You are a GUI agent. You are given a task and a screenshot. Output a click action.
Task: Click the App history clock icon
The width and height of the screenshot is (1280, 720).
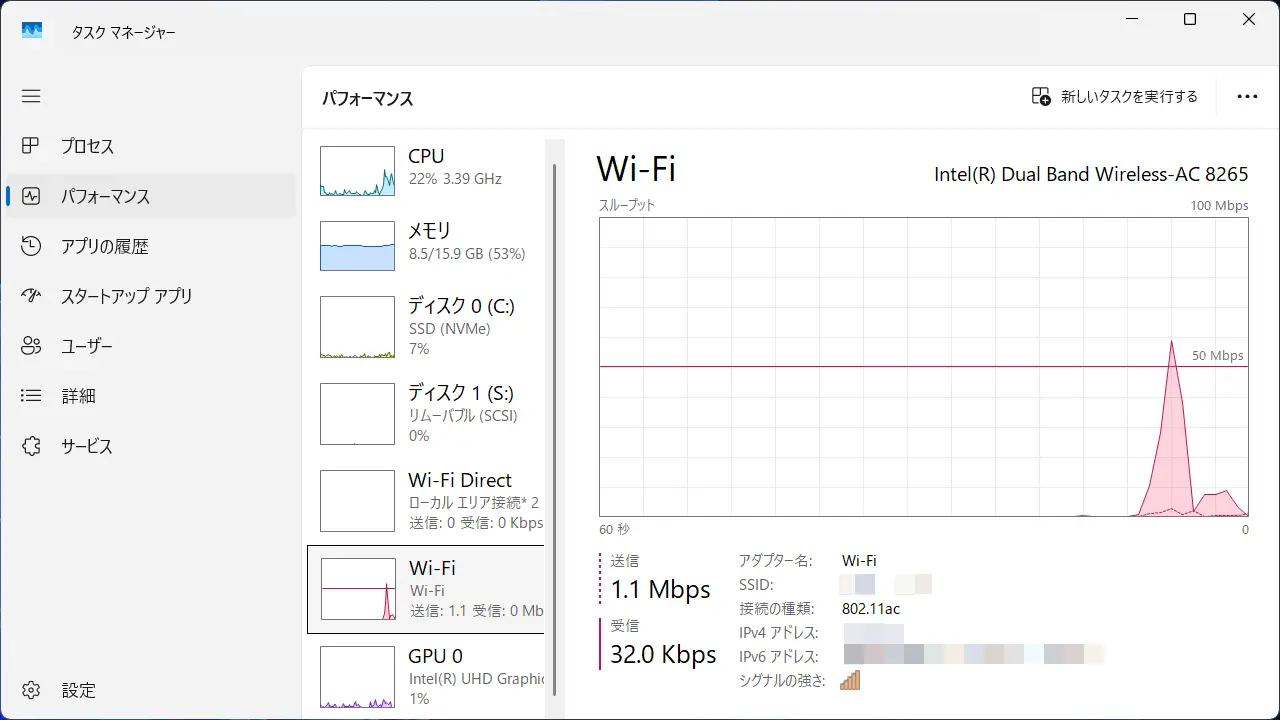coord(31,246)
